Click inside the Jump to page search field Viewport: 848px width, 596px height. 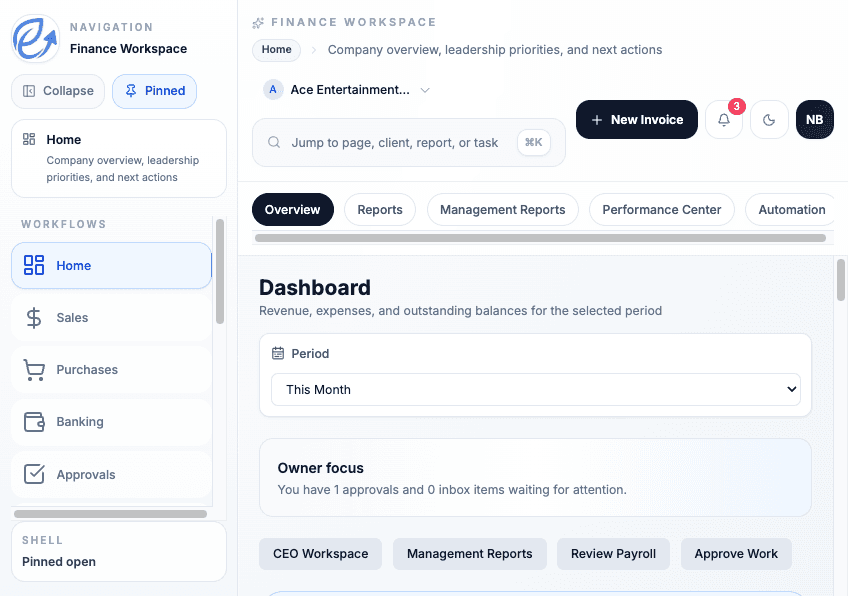(400, 142)
